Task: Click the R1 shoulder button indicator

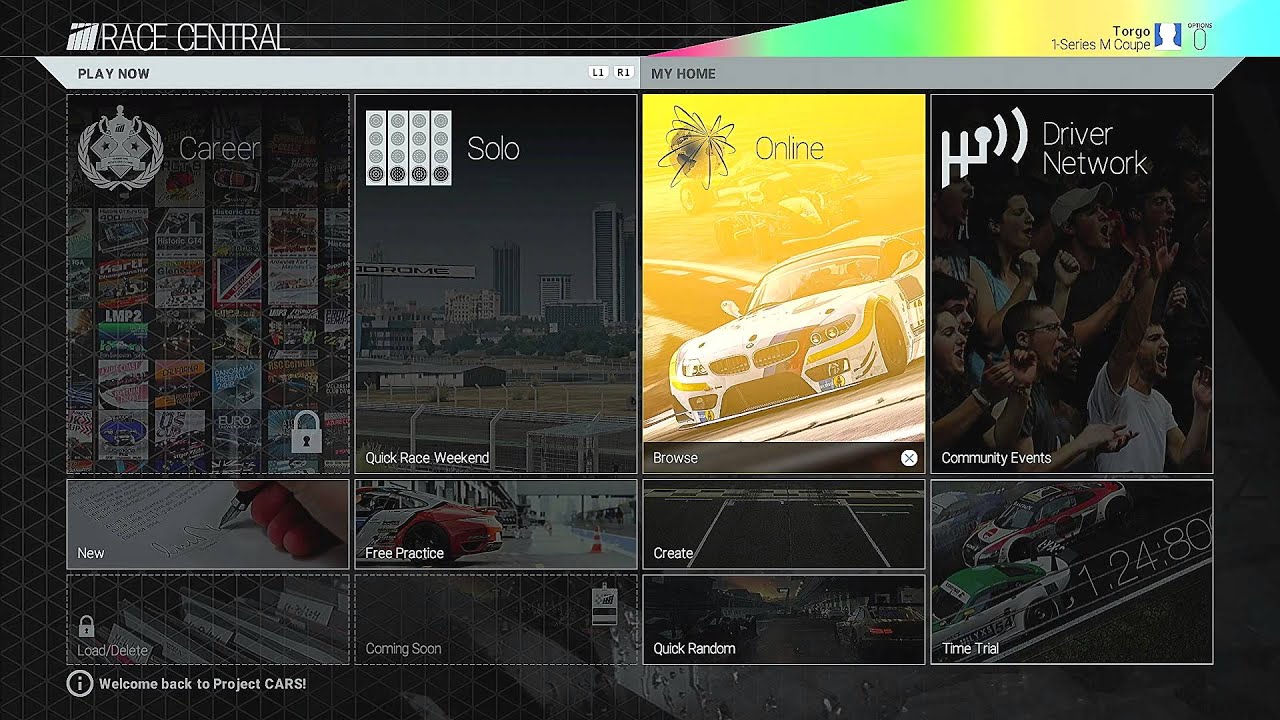Action: (x=623, y=73)
